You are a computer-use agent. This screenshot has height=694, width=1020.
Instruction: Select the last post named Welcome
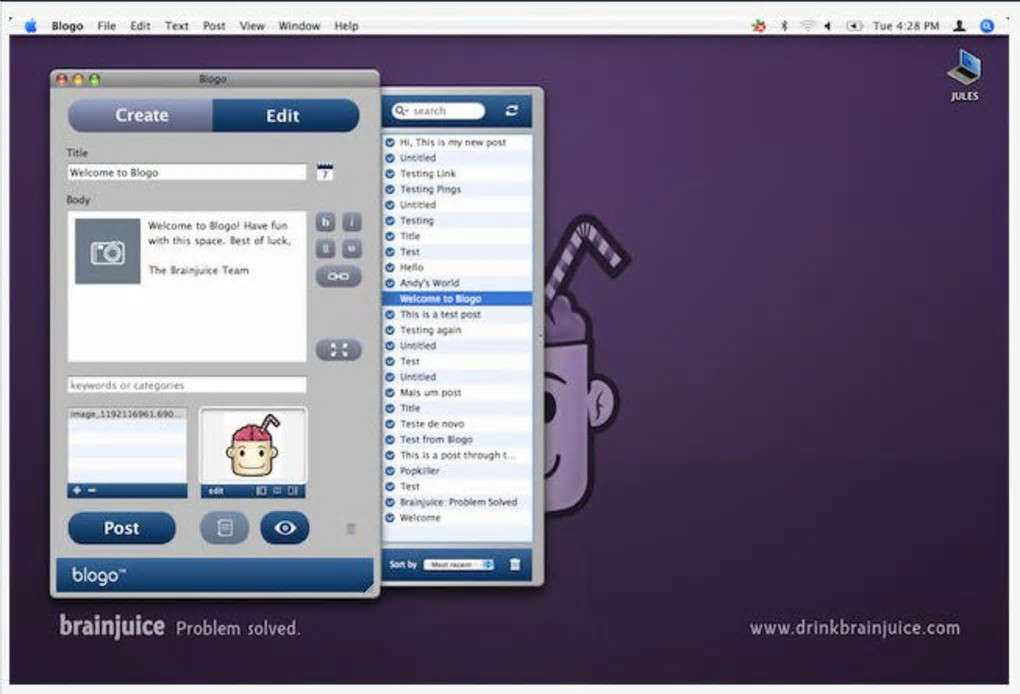[x=457, y=518]
